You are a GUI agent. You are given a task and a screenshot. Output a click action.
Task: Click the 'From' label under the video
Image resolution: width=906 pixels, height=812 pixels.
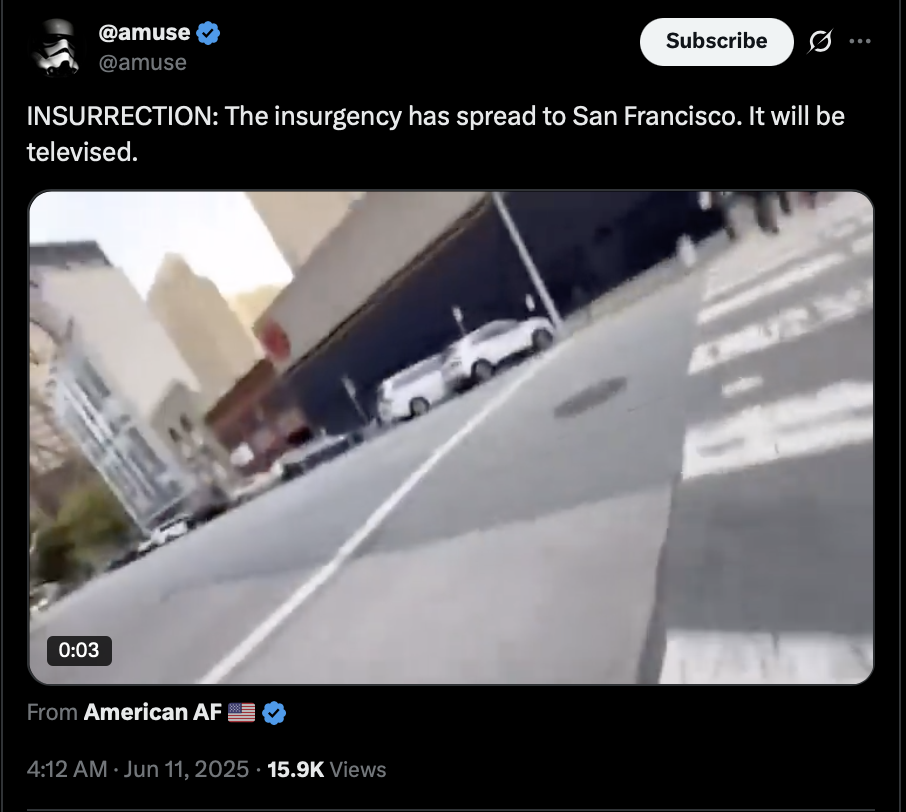[x=52, y=713]
